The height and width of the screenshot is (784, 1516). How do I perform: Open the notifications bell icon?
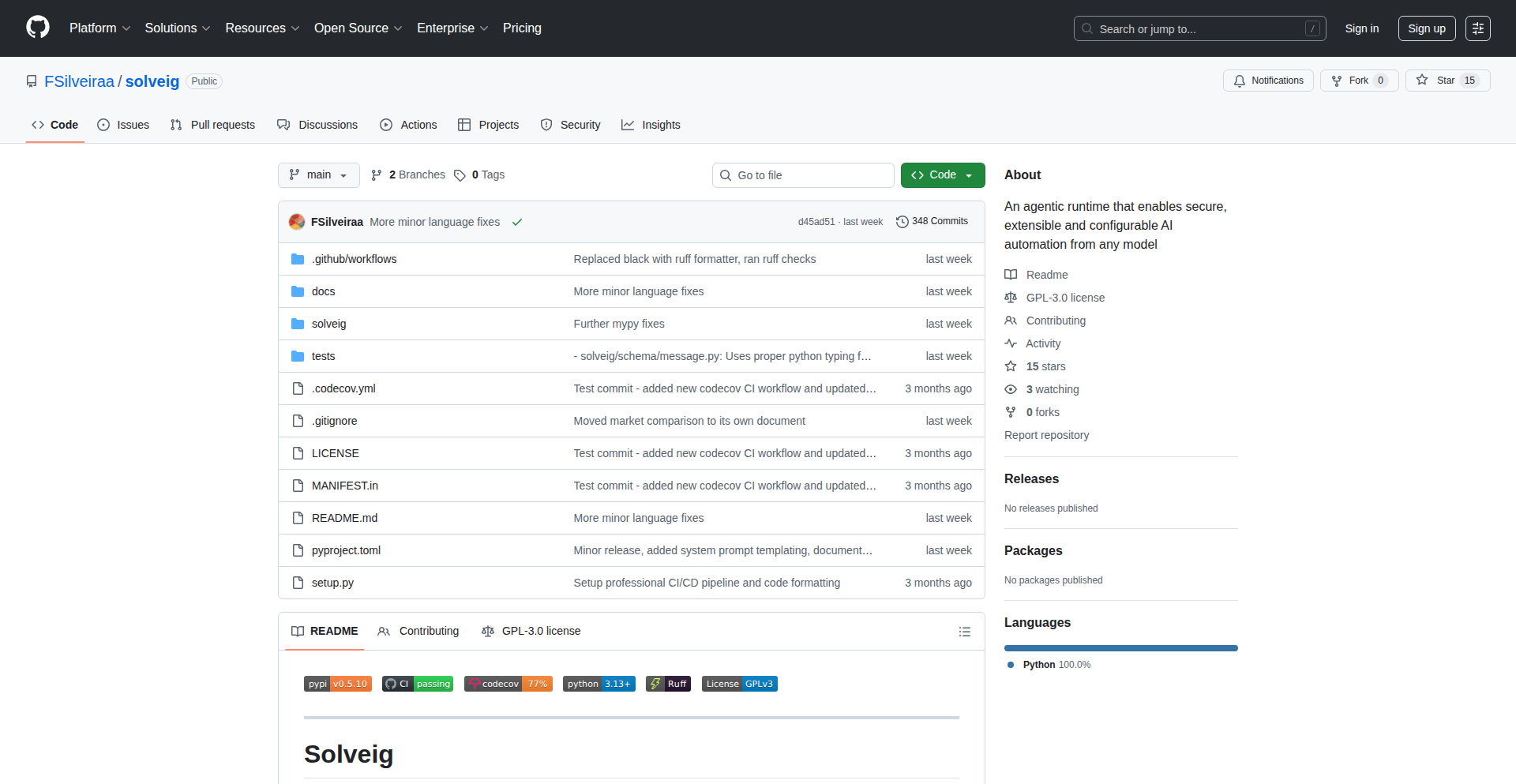(1240, 81)
